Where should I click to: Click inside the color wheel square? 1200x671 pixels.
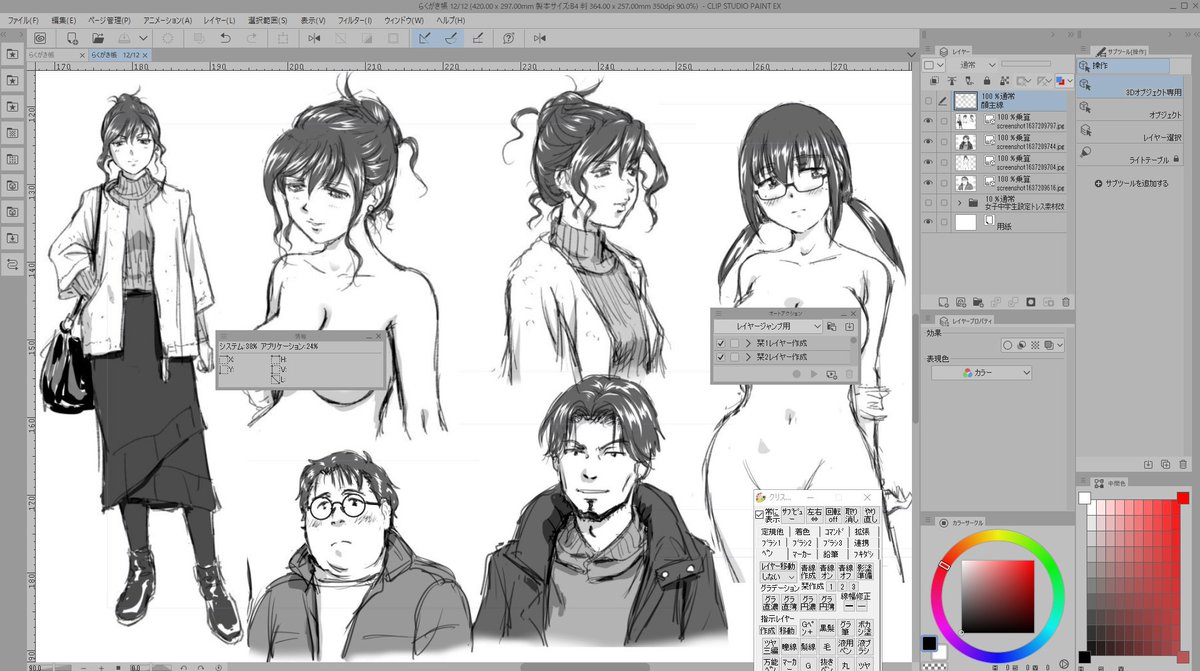point(997,596)
